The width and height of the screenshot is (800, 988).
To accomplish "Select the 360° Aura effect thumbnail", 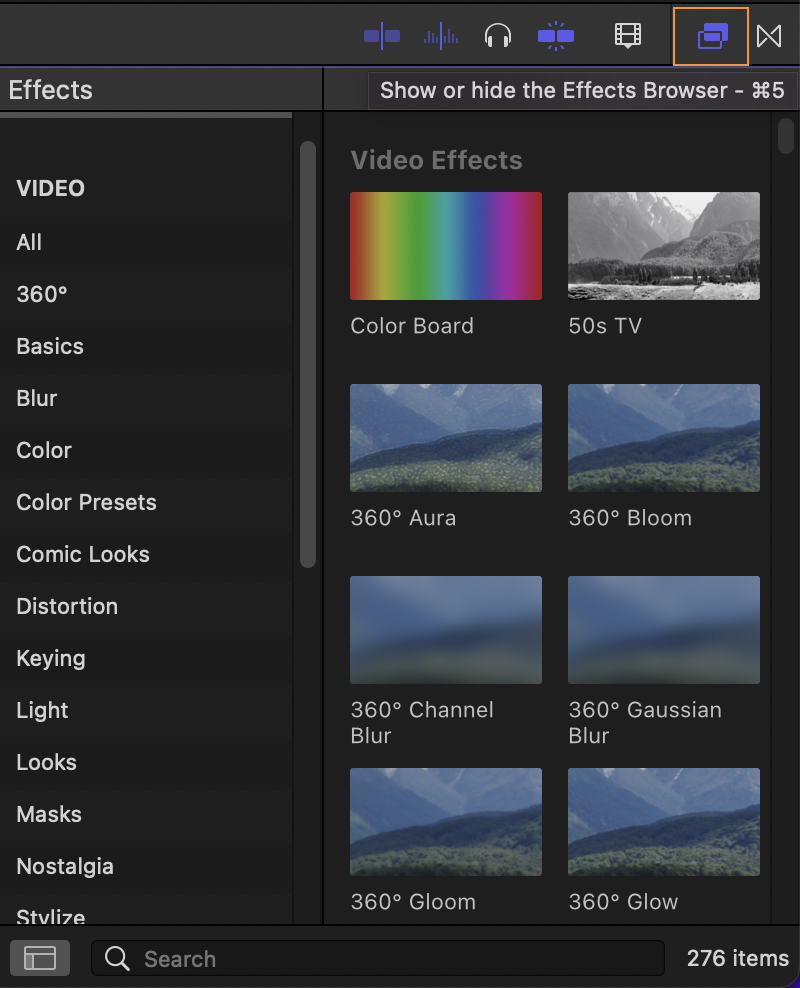I will pos(446,438).
